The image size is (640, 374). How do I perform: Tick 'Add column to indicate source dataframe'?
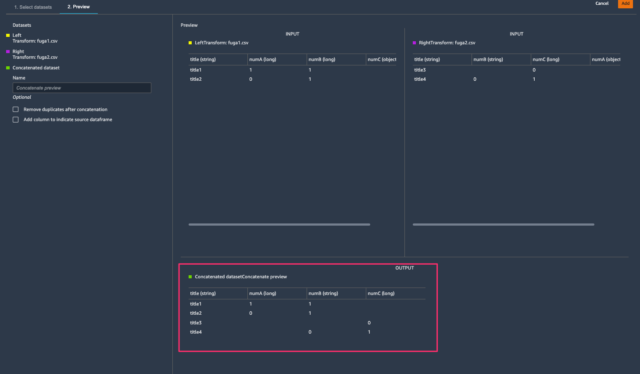(16, 120)
